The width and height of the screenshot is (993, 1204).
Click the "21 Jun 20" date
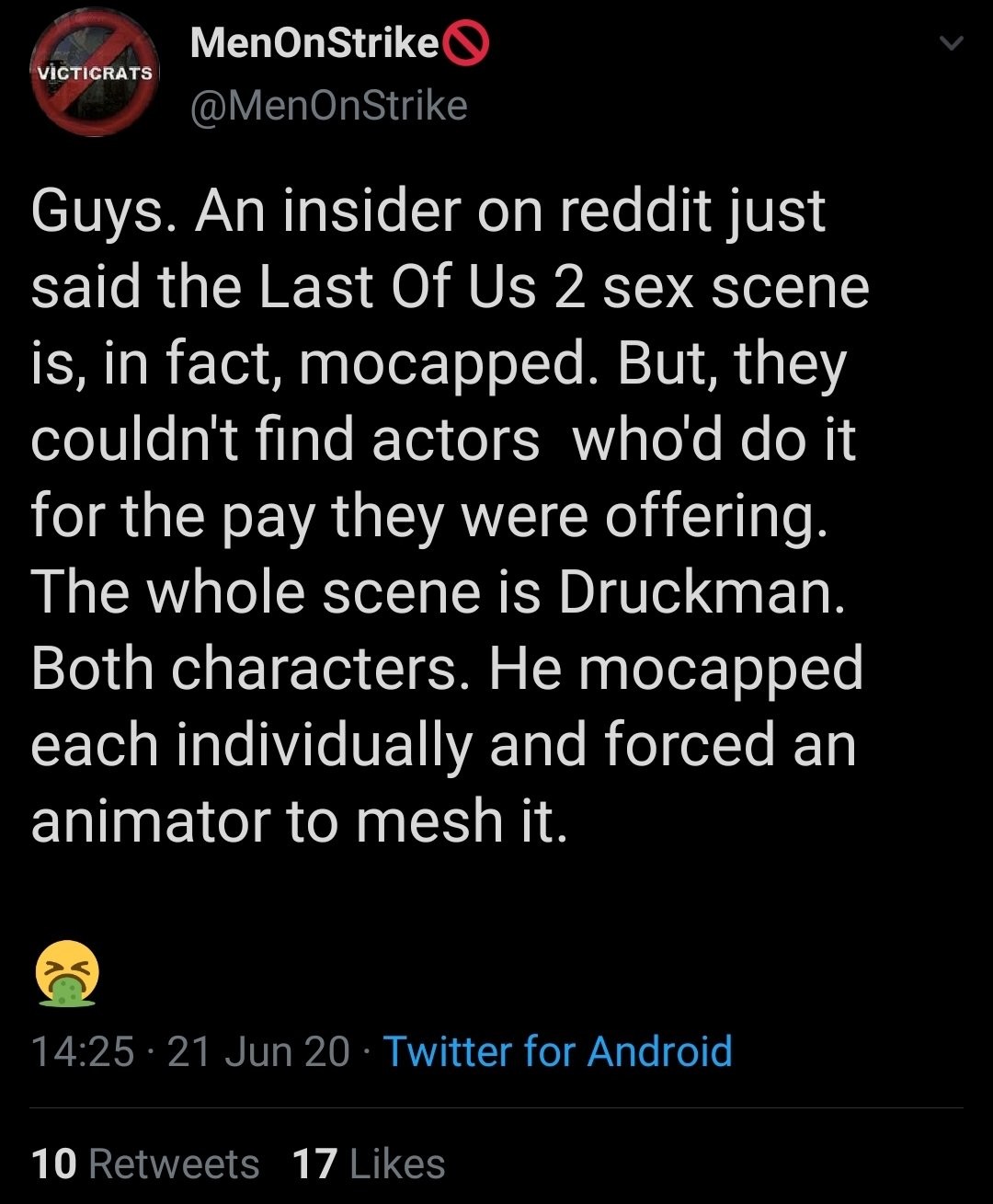(x=259, y=1051)
